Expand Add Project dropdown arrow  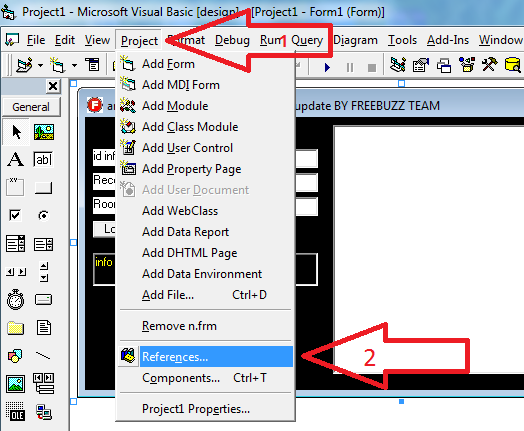(40, 65)
